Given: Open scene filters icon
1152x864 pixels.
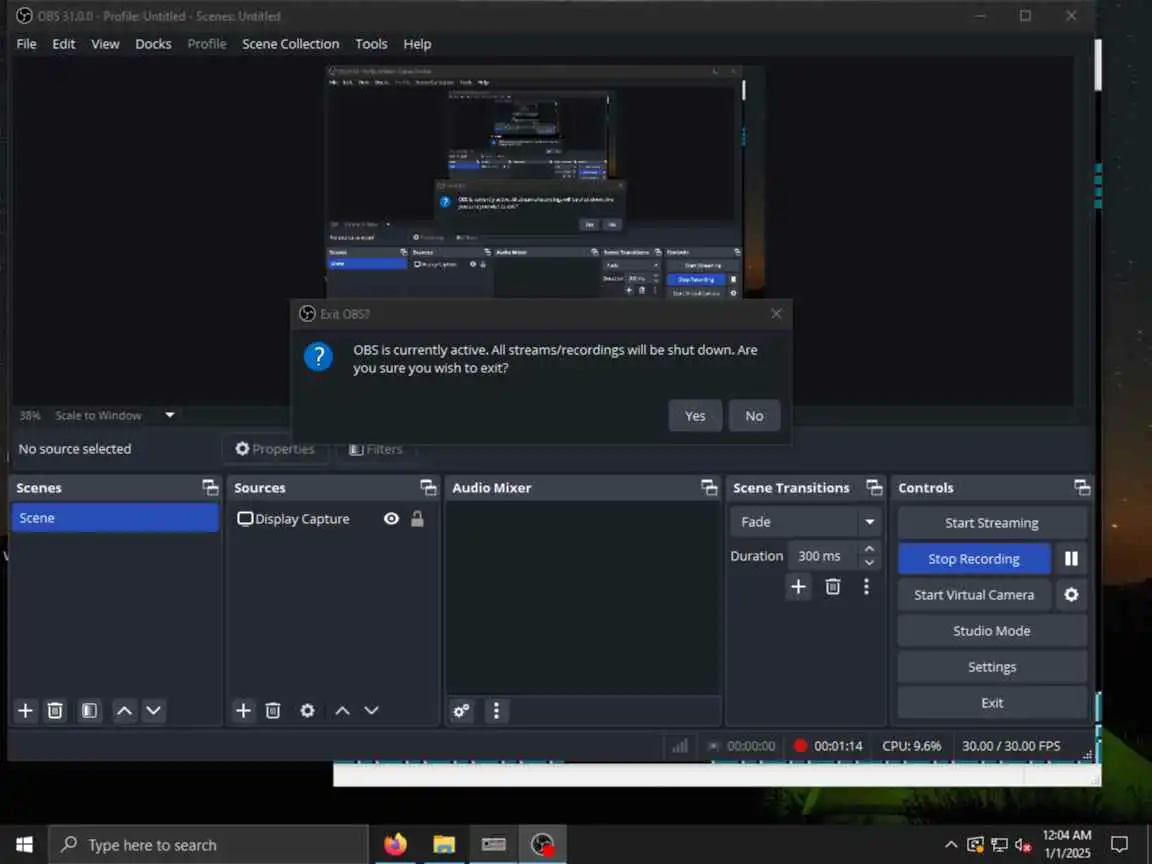Looking at the screenshot, I should point(89,710).
